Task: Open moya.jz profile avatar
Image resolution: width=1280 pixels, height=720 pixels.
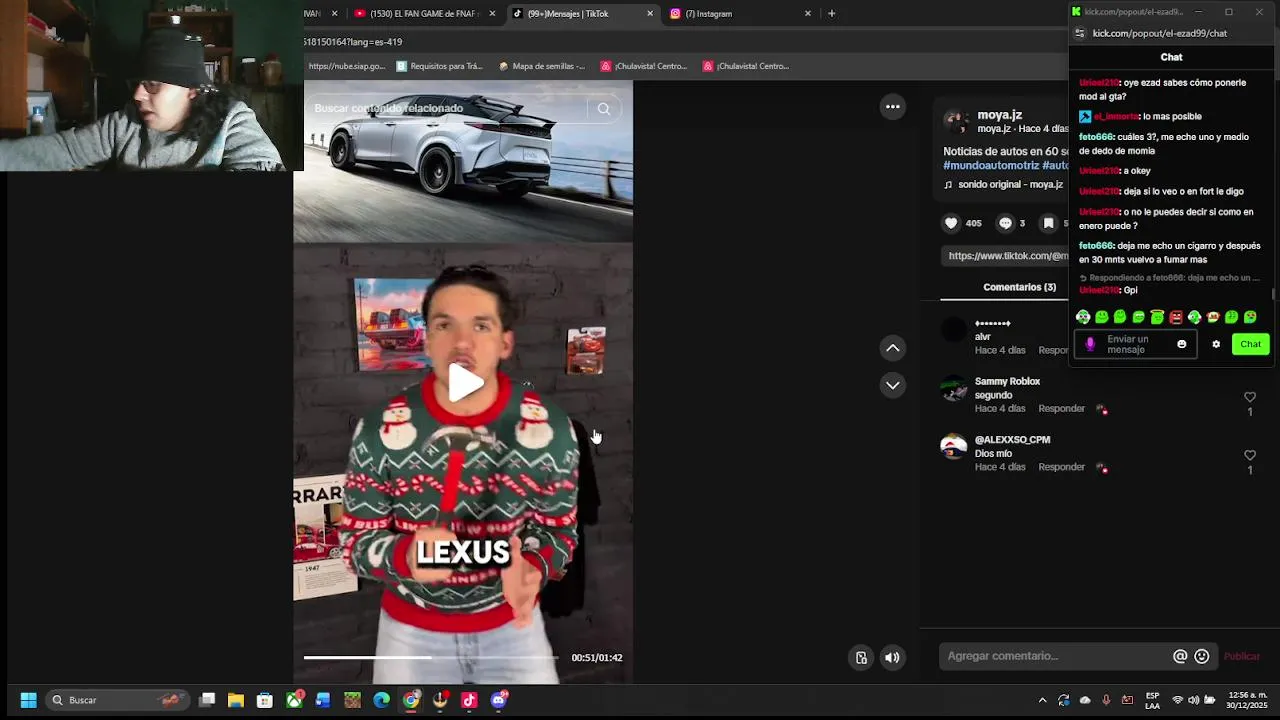Action: click(x=957, y=121)
